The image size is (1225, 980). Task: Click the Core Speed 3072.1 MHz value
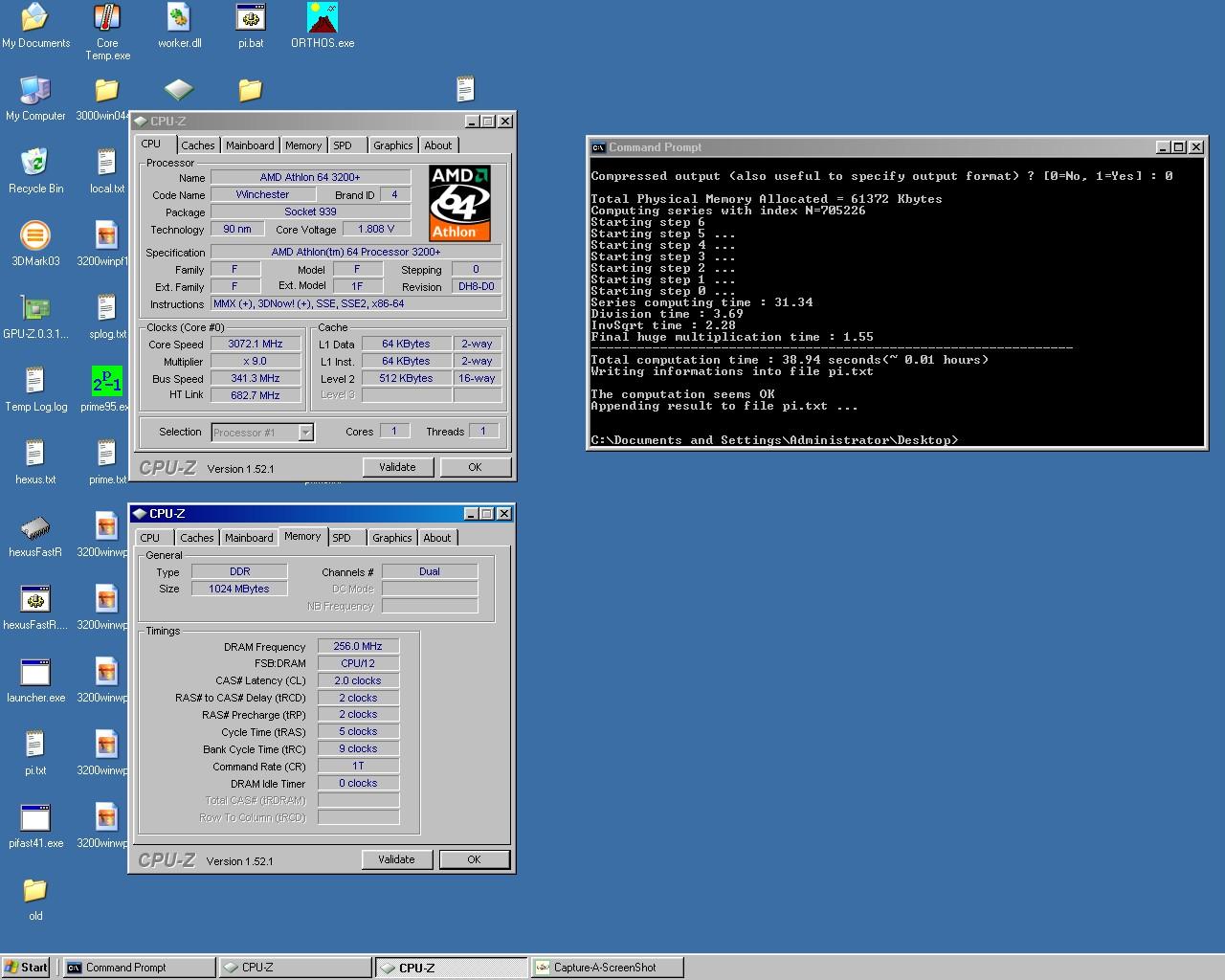pos(256,345)
